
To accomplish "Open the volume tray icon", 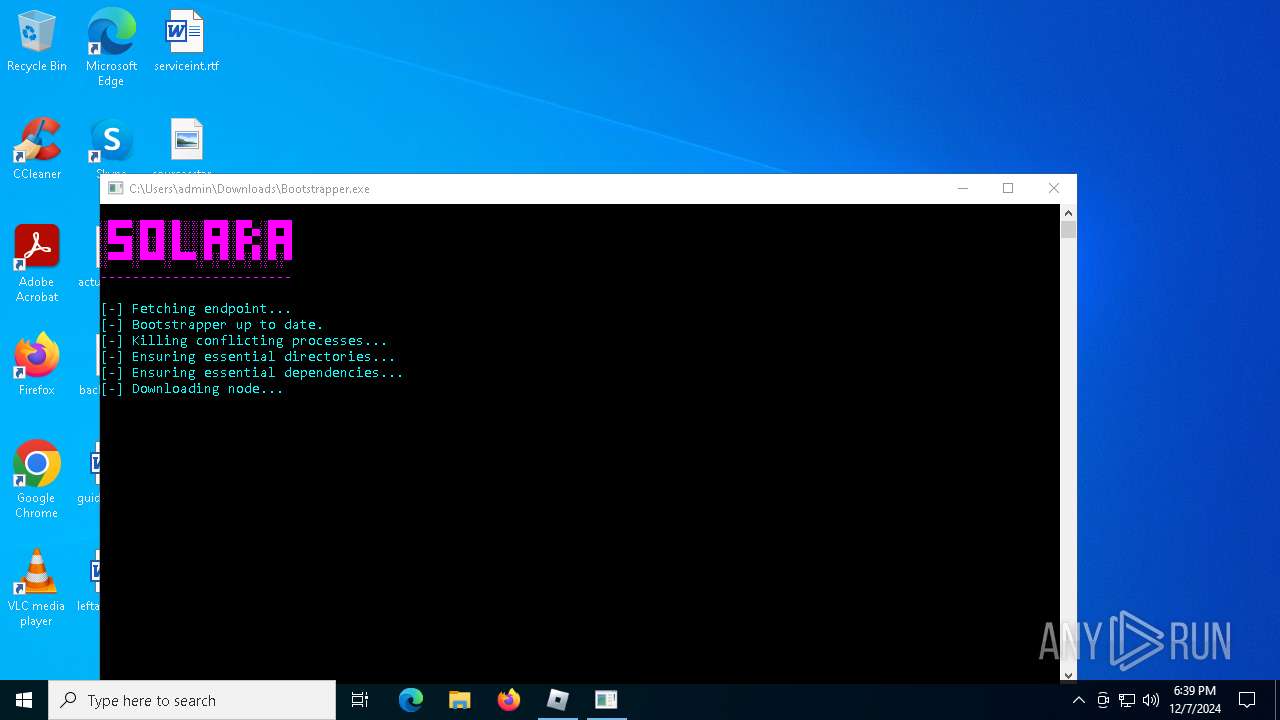I will (1151, 700).
